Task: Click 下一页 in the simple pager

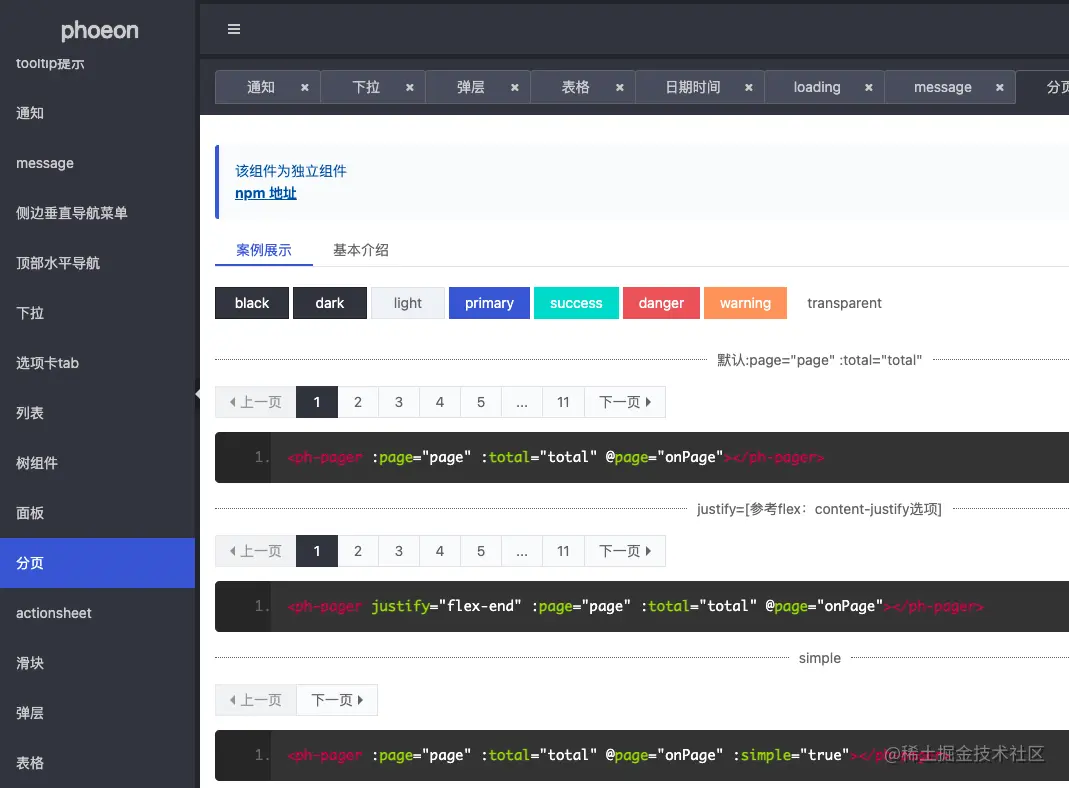Action: pos(337,700)
